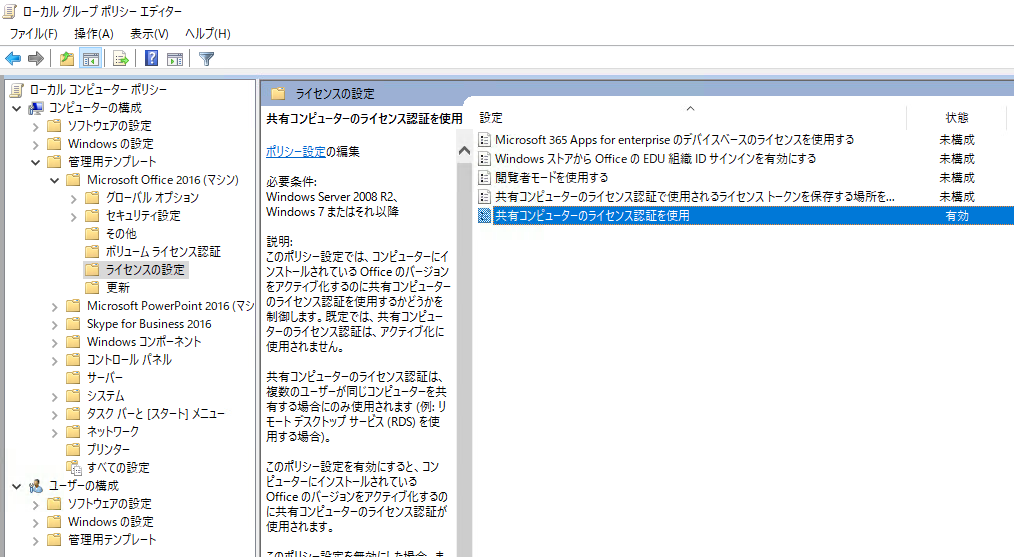Click the policy icon of 閲覧者モードを使用する

click(x=484, y=177)
